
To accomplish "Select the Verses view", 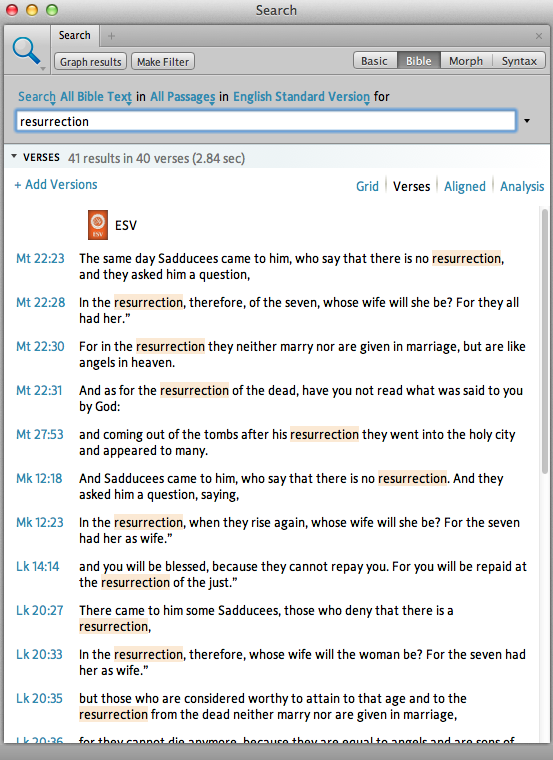I will [411, 187].
